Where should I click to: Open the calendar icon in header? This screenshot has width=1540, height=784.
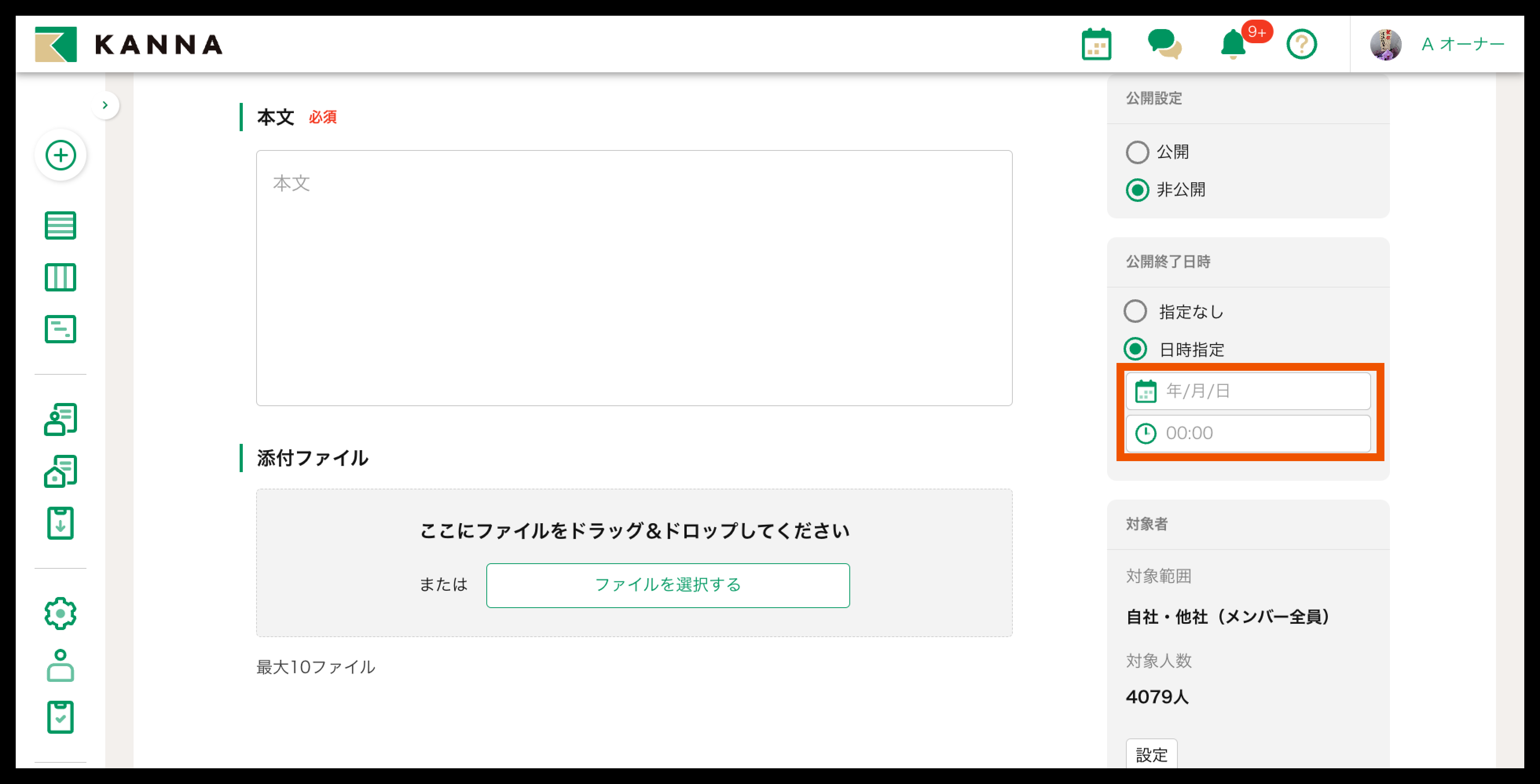click(x=1096, y=45)
